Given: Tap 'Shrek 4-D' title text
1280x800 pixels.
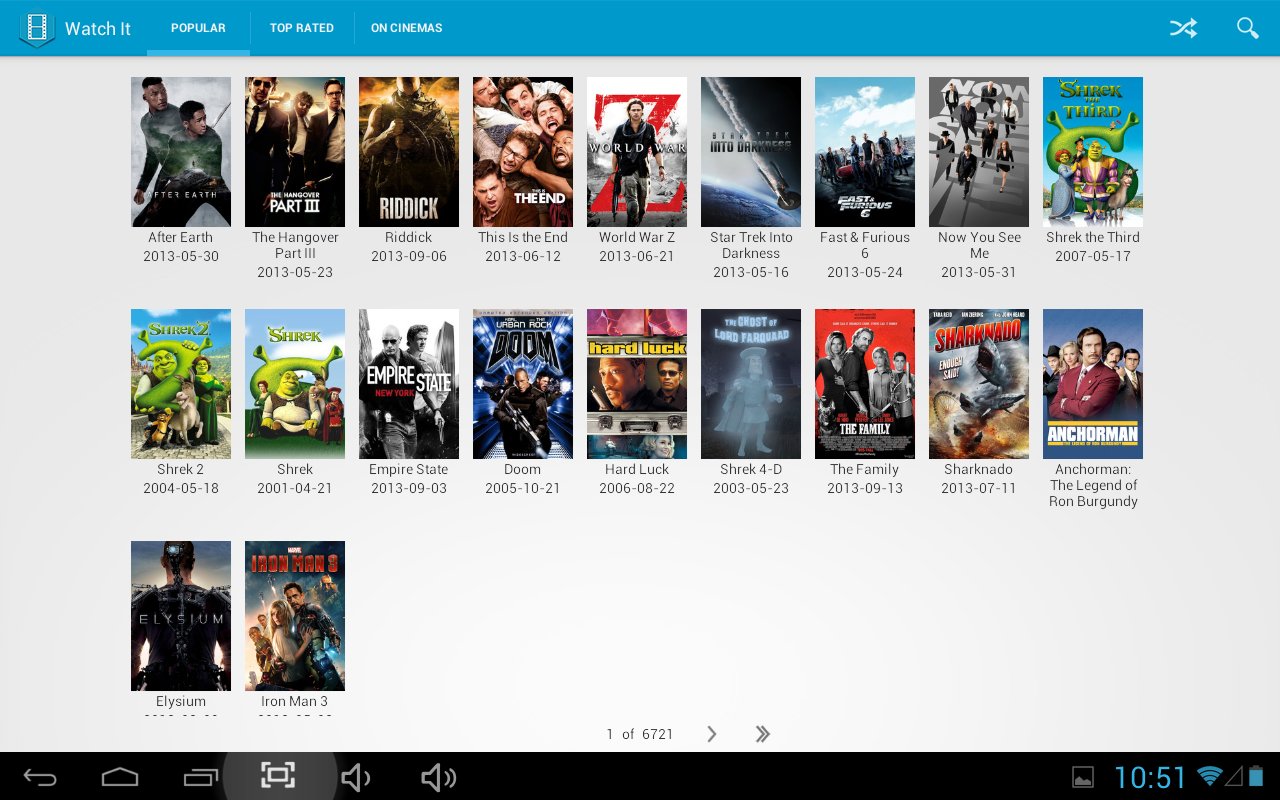Looking at the screenshot, I should click(x=751, y=469).
